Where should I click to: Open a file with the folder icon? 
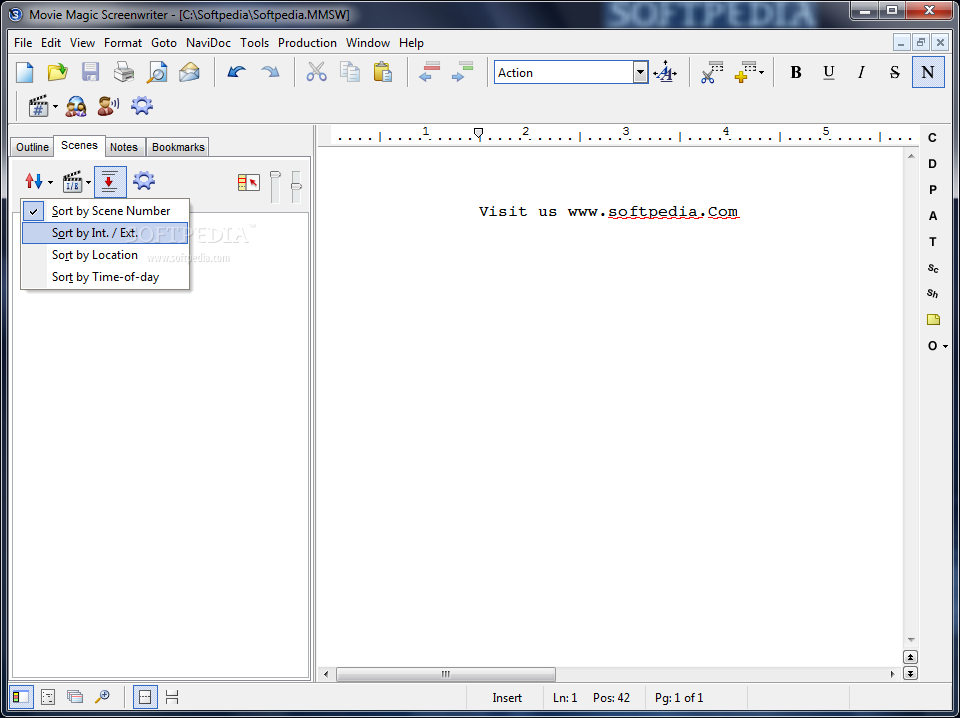pyautogui.click(x=58, y=72)
